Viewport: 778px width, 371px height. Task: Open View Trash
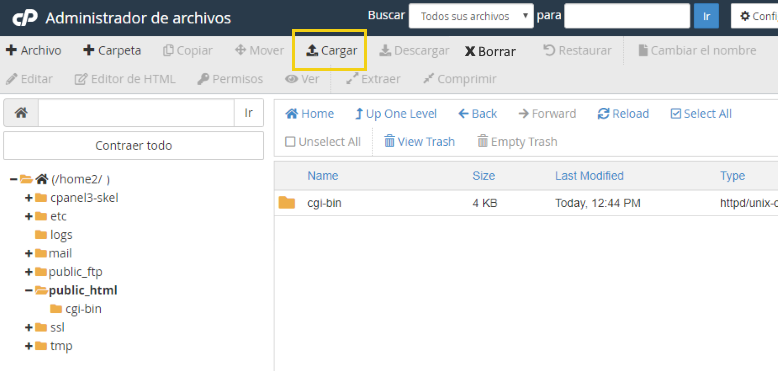click(419, 142)
